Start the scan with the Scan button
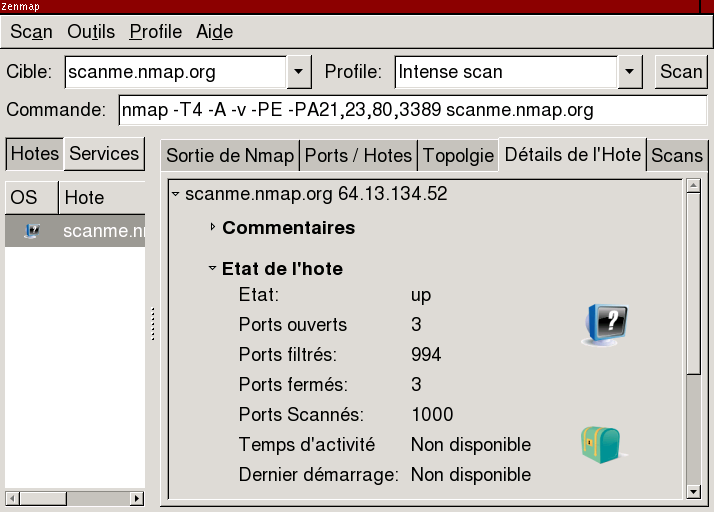Screen dimensions: 714x512 pyautogui.click(x=681, y=72)
